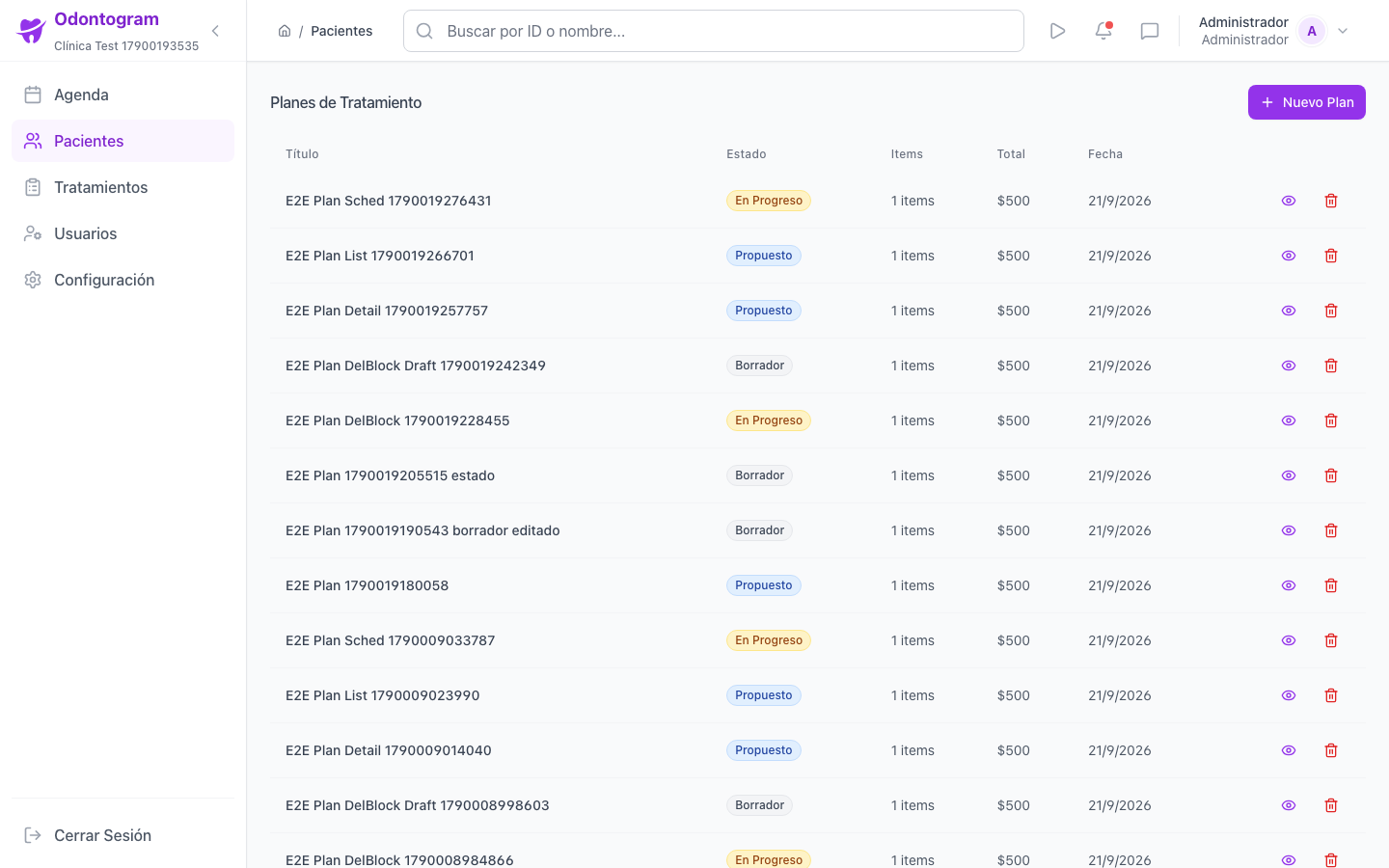The width and height of the screenshot is (1389, 868).
Task: Expand the Administrador user dropdown
Action: click(x=1343, y=31)
